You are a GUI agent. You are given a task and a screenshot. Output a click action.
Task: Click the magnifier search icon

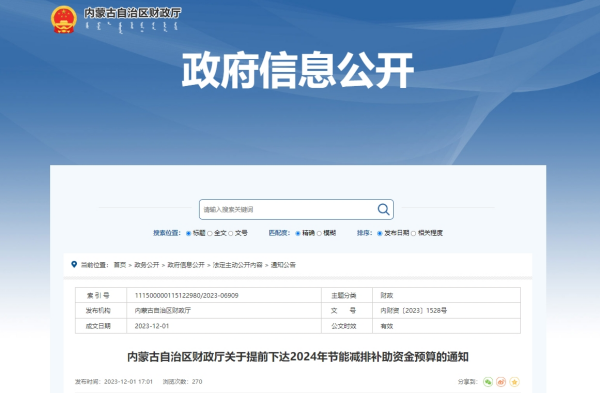[x=383, y=209]
